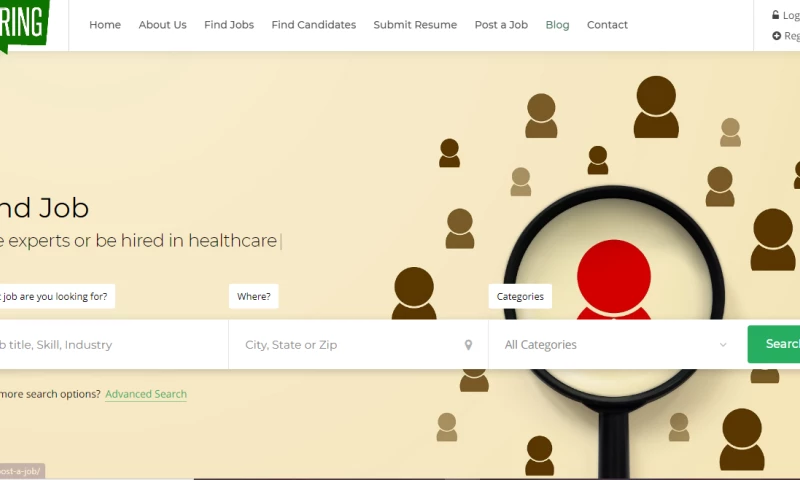Open the Home menu item

[105, 25]
